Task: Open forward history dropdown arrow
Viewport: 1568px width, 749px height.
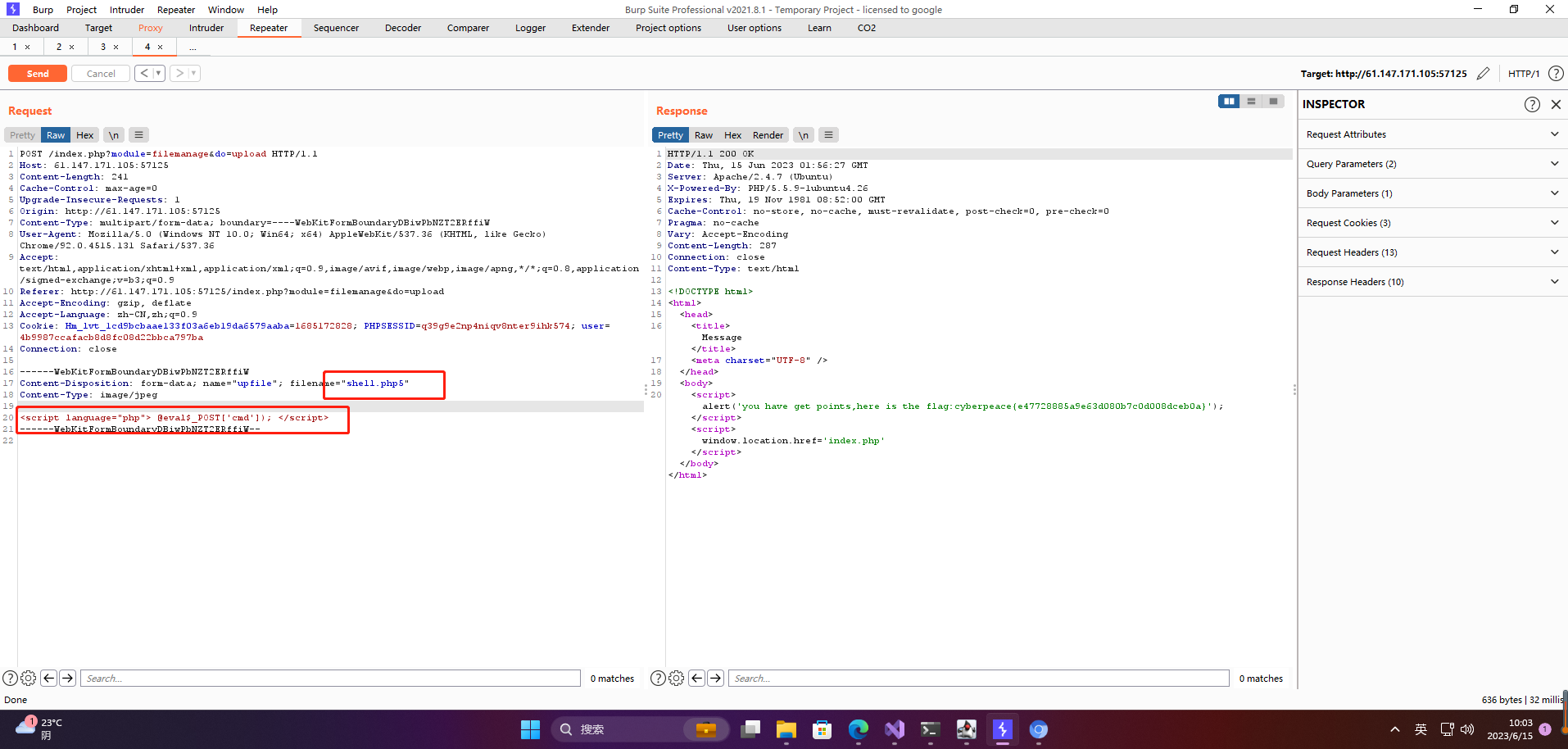Action: coord(194,74)
